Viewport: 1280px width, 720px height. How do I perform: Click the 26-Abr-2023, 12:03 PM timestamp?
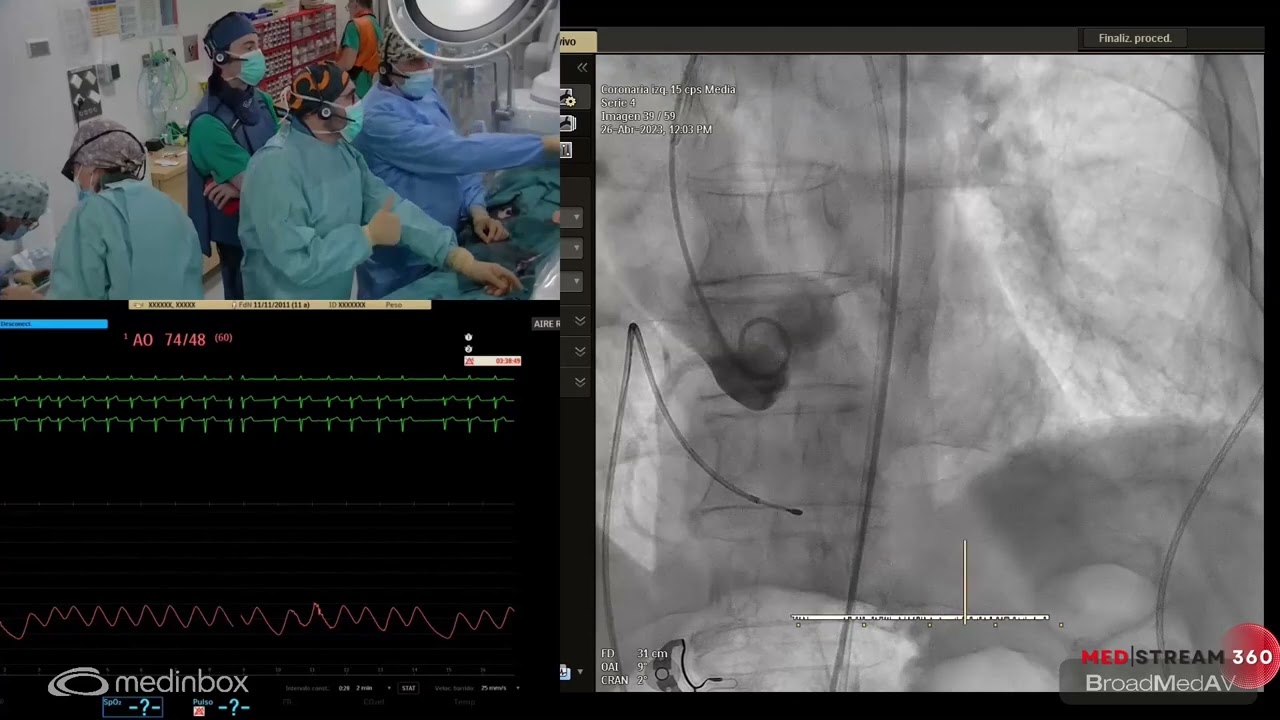[x=656, y=130]
